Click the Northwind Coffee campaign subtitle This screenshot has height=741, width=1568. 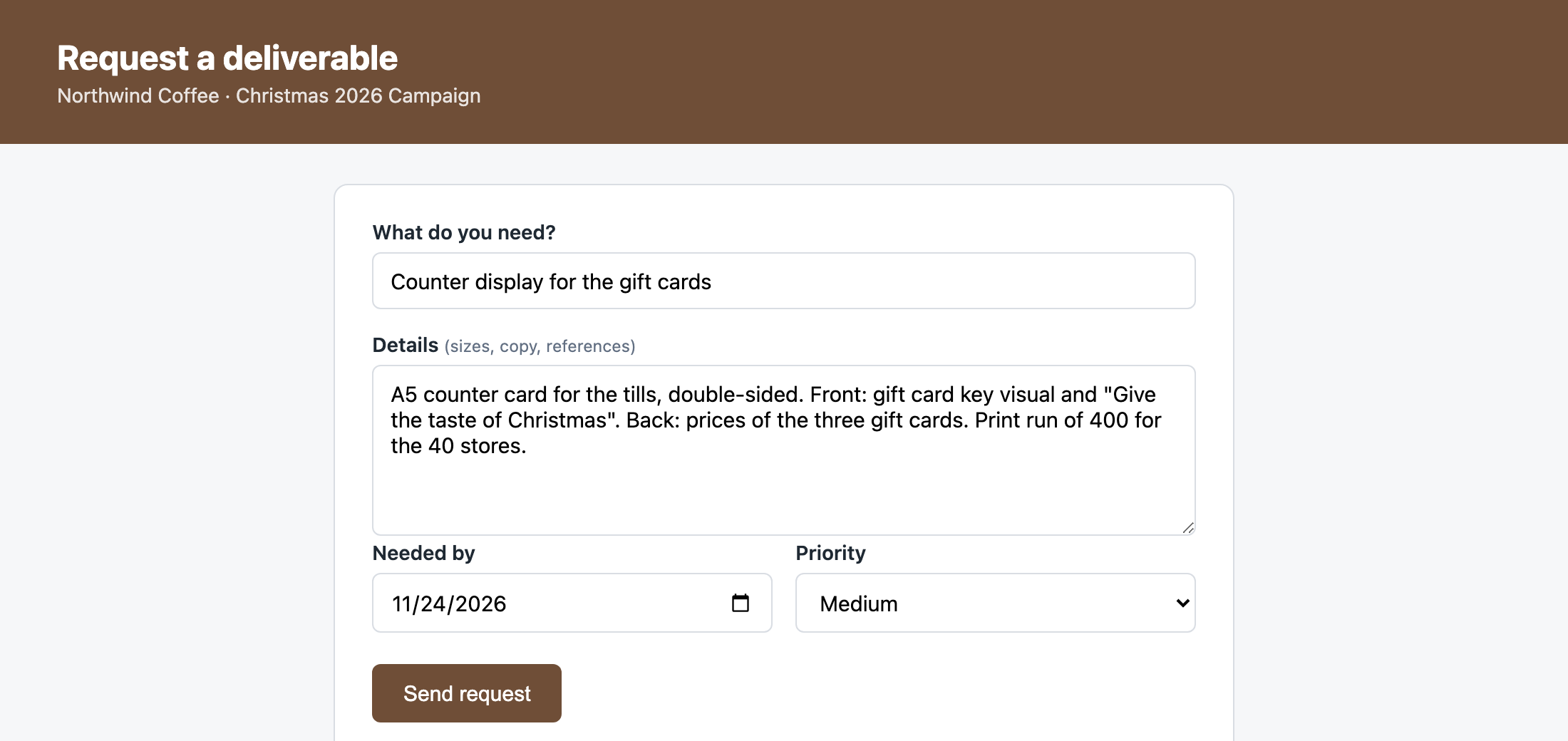269,95
